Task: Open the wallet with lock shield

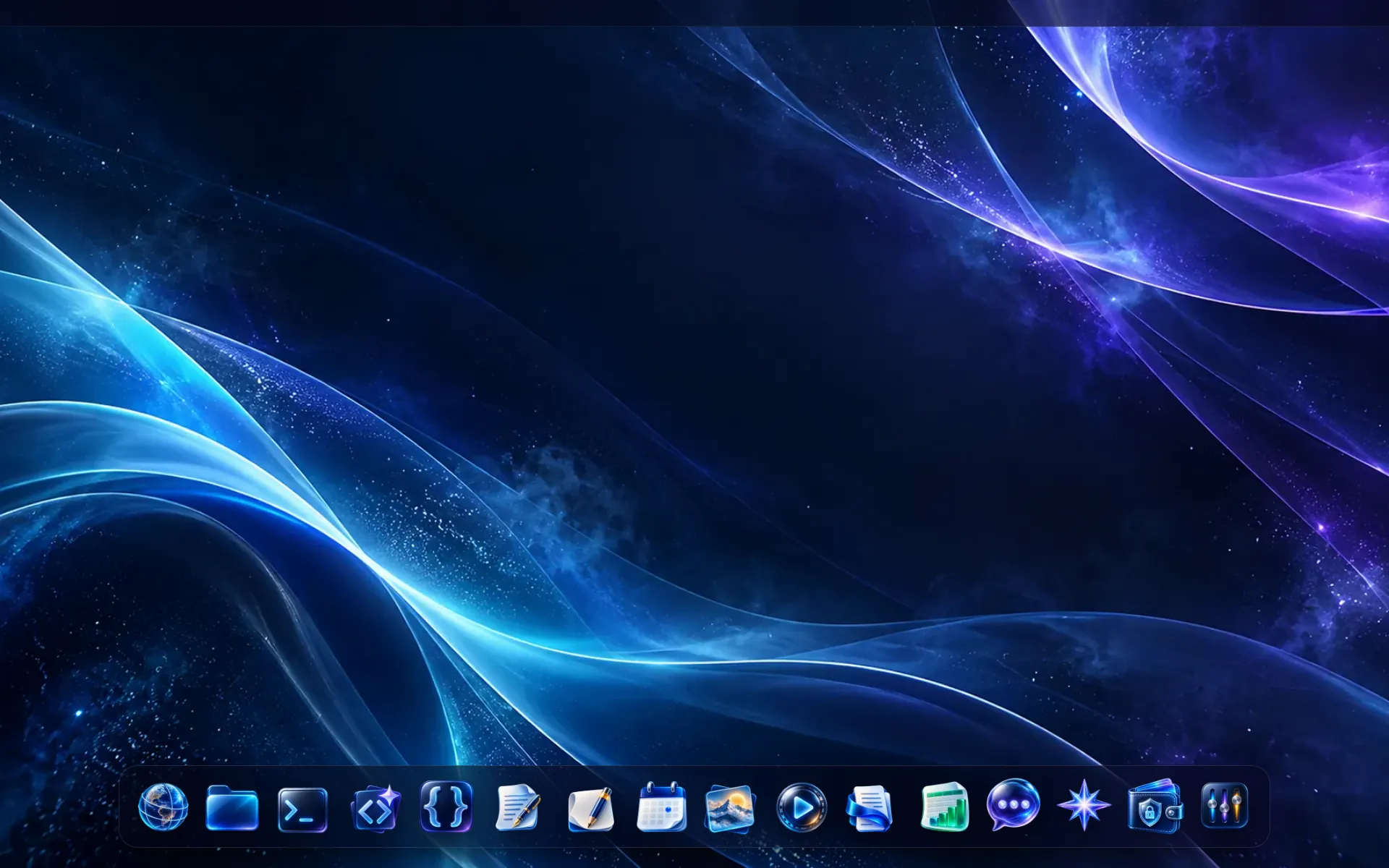Action: [1155, 807]
